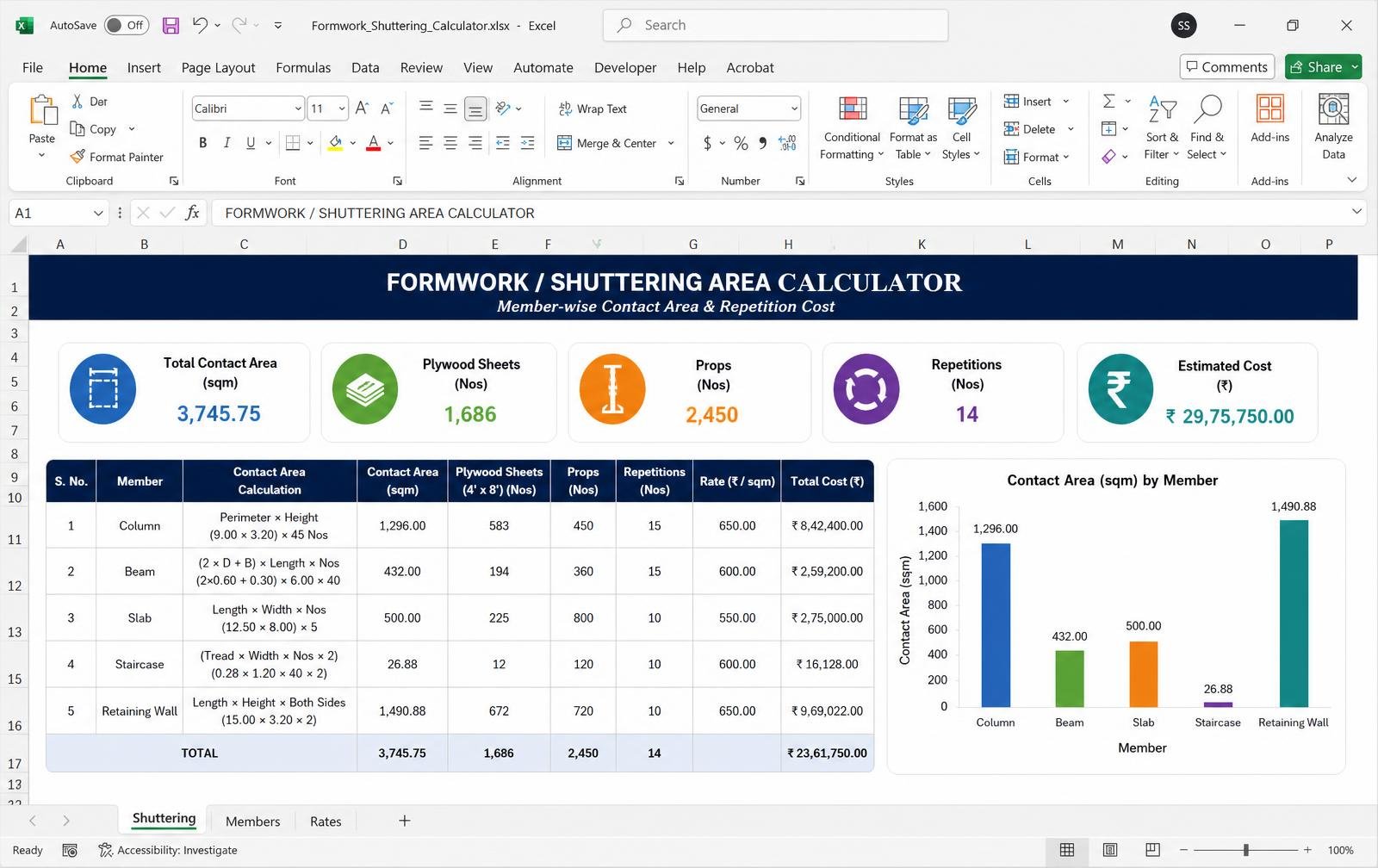Select column D header
Screen dimensions: 1378x868
click(402, 245)
